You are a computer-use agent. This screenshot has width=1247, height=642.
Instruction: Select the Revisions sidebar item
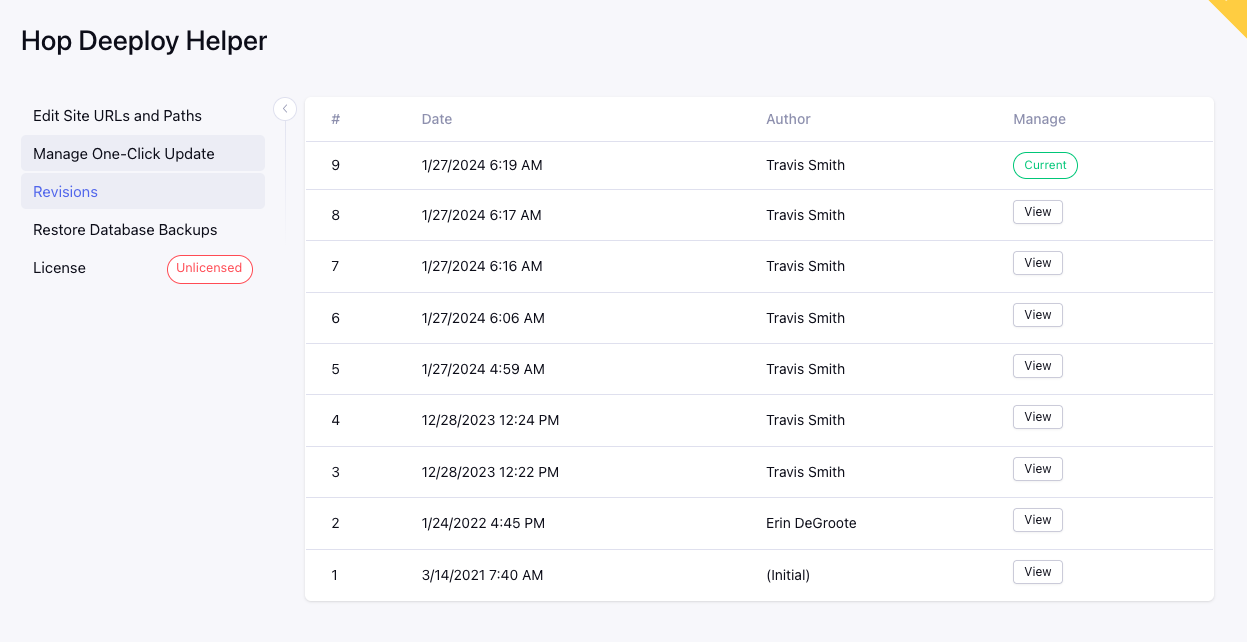(x=65, y=192)
